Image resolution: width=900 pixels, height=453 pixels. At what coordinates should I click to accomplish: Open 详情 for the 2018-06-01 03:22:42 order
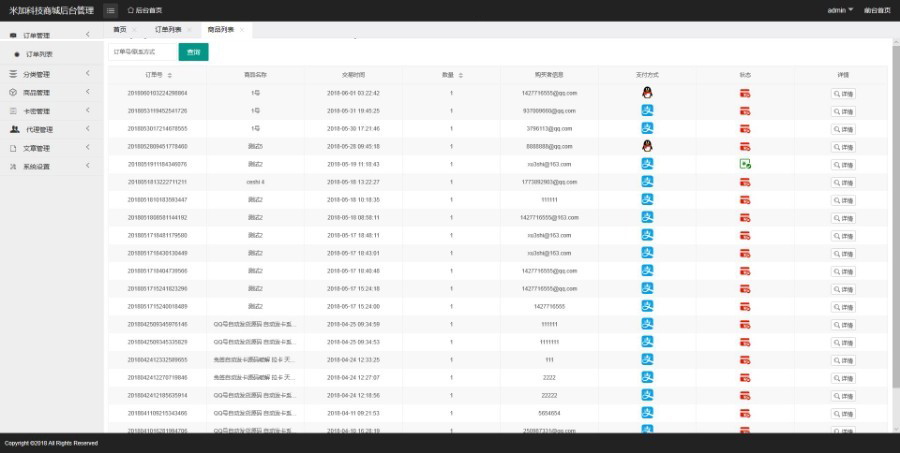click(x=843, y=94)
